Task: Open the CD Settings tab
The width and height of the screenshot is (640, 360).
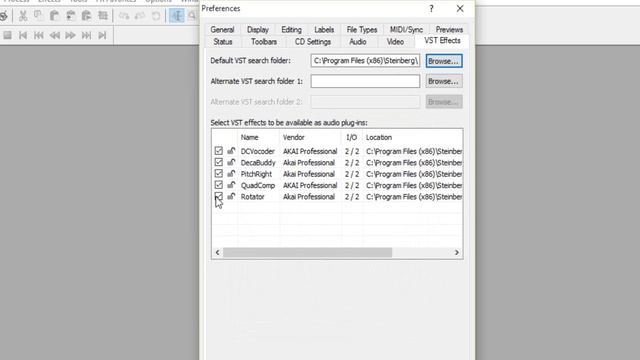Action: point(313,42)
